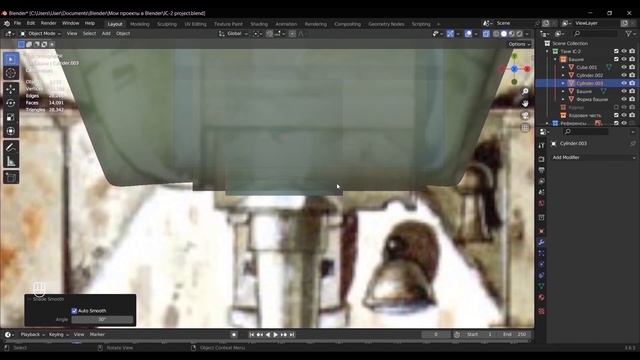Screen dimensions: 640x360
Task: Toggle Auto Smooth checkbox
Action: pyautogui.click(x=74, y=311)
